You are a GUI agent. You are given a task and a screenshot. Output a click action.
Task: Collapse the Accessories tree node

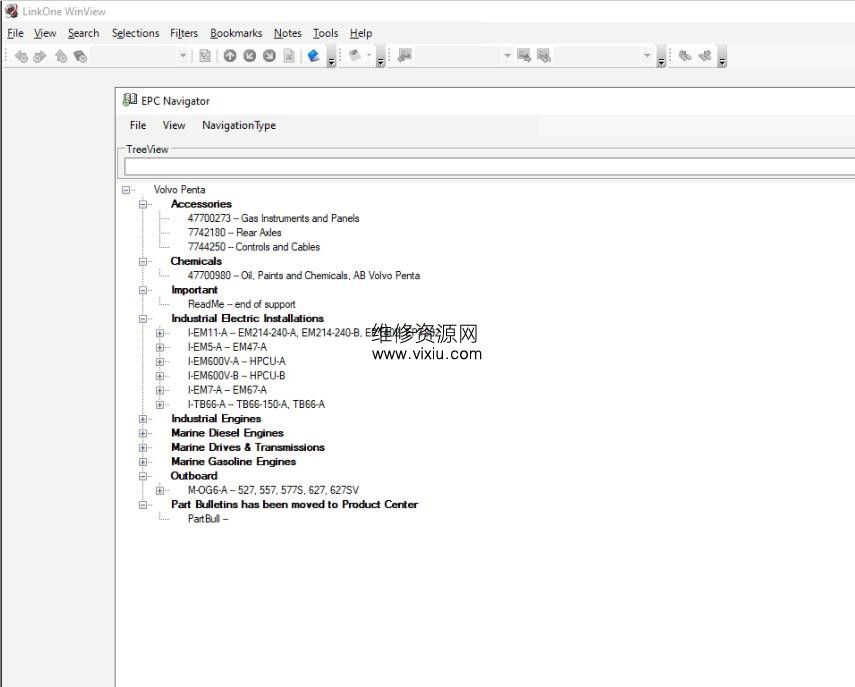(143, 204)
